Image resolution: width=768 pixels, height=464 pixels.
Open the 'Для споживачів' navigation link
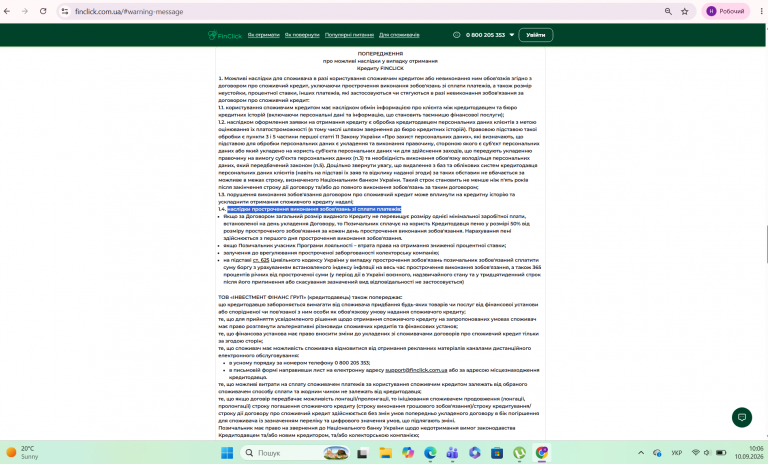399,35
